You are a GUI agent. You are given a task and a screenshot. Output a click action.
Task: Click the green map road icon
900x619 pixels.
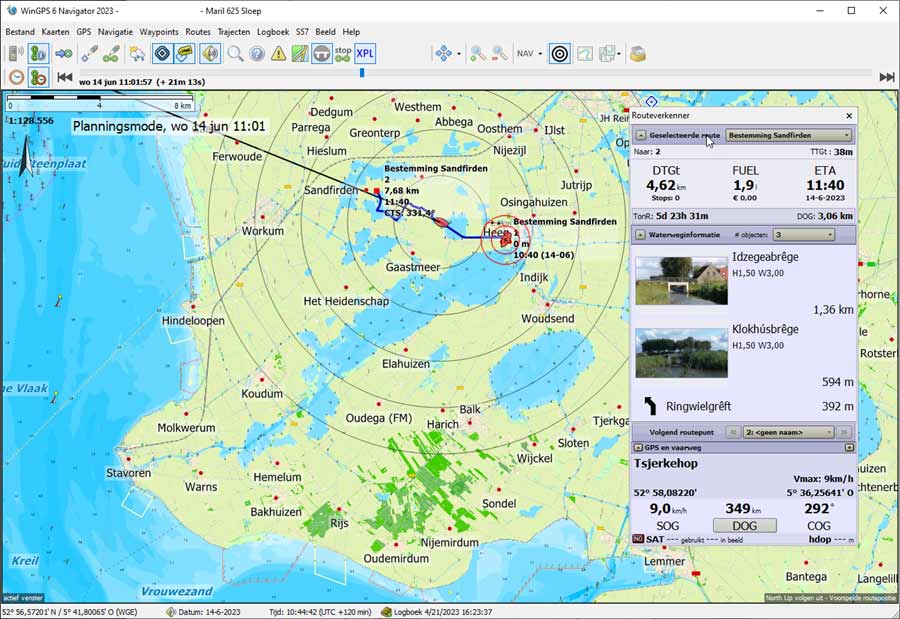(300, 54)
